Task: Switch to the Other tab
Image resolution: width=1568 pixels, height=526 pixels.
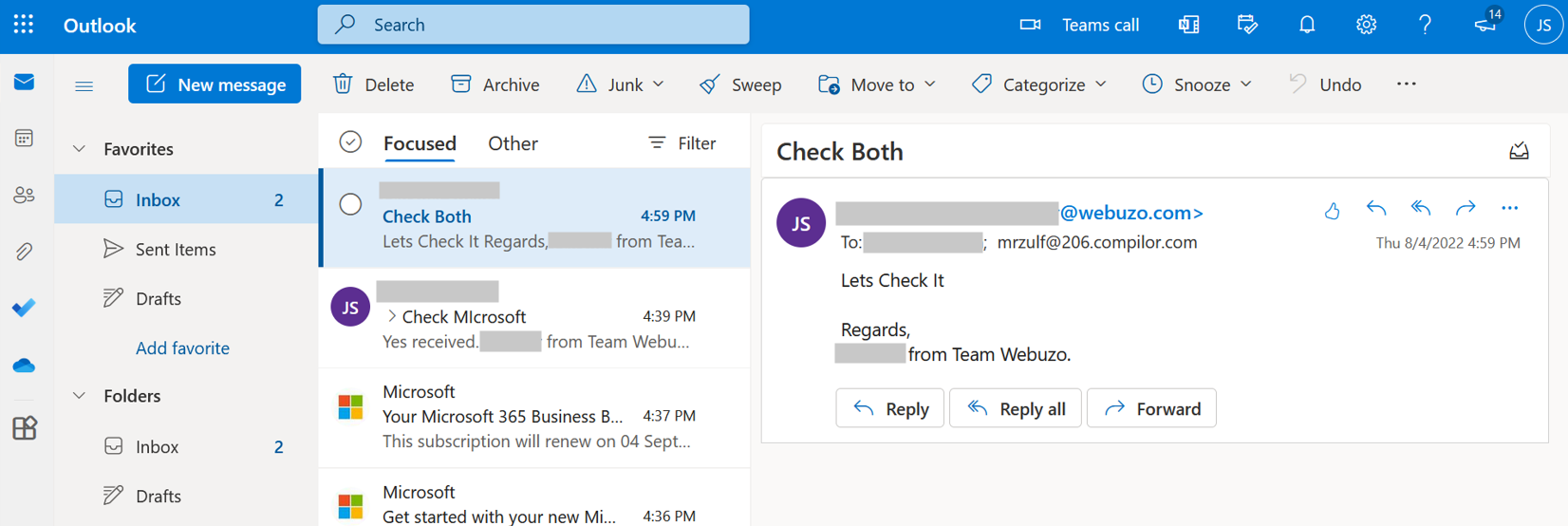Action: (x=513, y=143)
